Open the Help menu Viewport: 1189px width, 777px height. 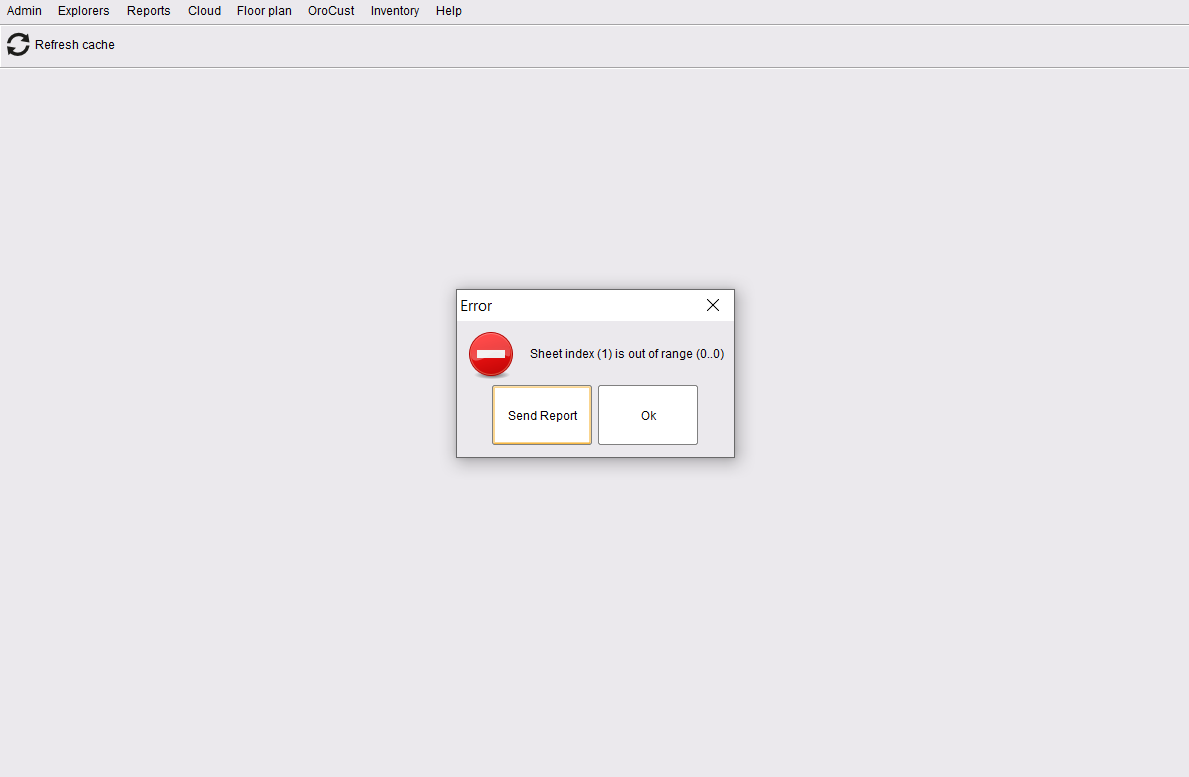[449, 11]
